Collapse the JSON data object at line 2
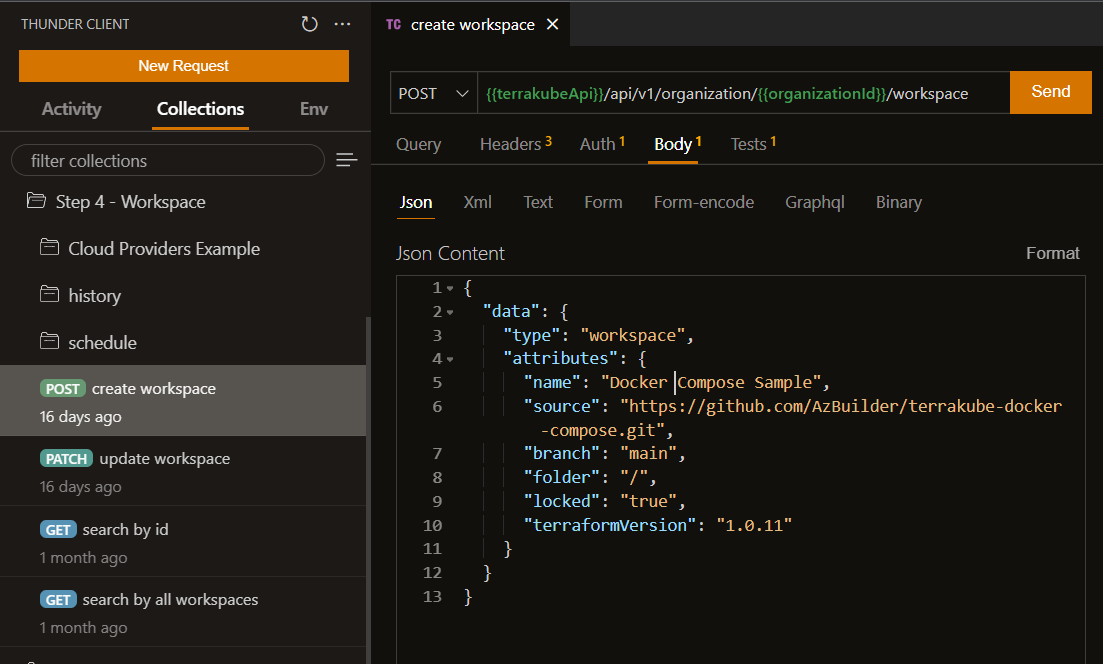1103x664 pixels. [x=450, y=312]
